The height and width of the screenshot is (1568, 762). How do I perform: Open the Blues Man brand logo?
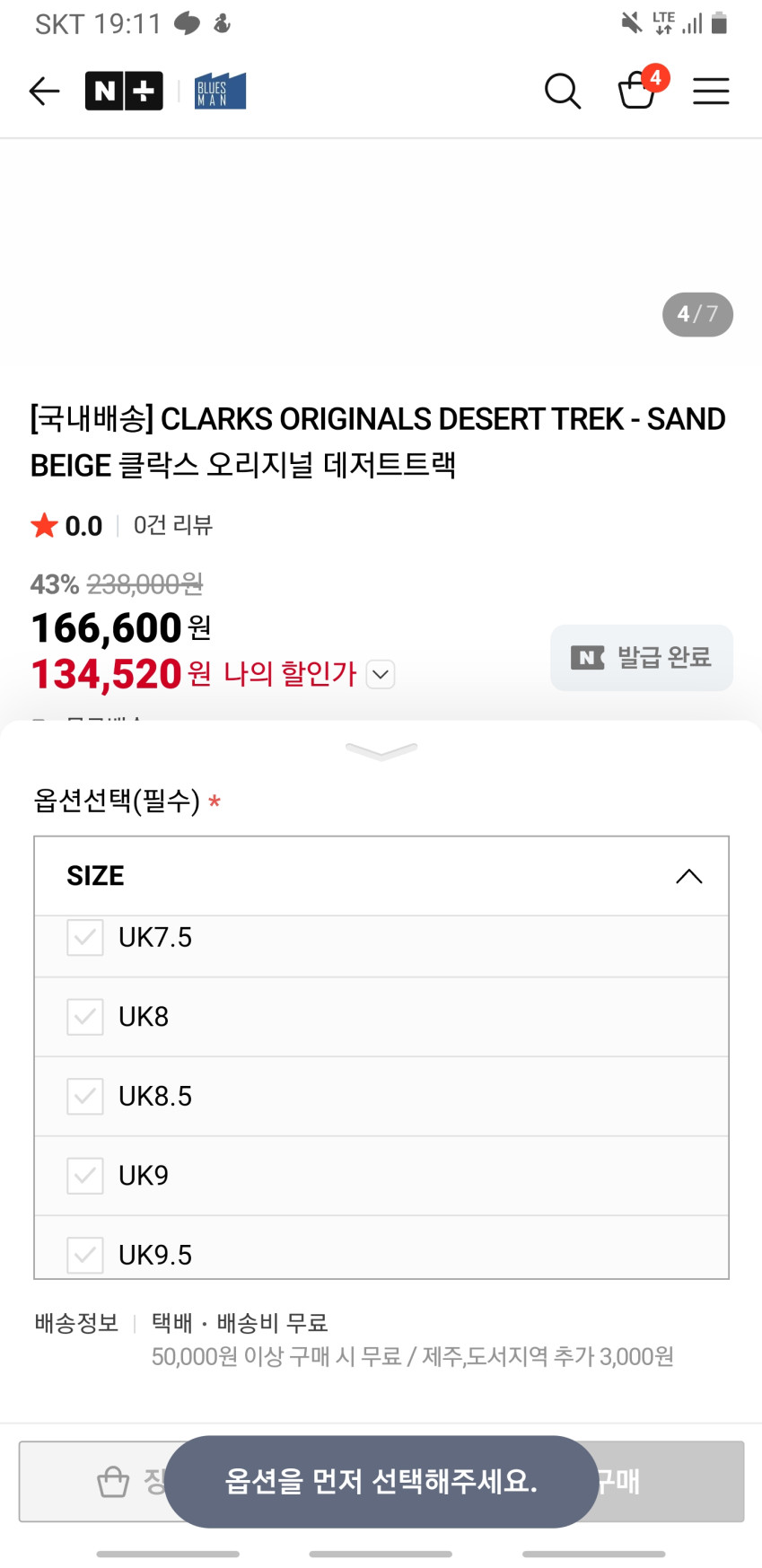220,91
